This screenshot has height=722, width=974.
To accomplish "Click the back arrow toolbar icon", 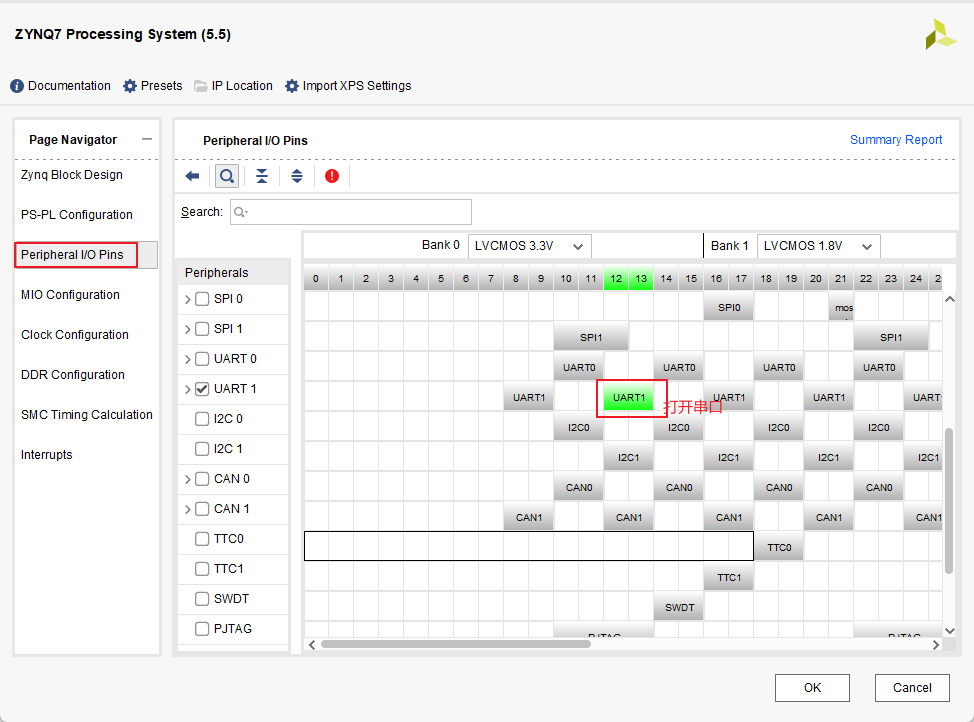I will click(x=192, y=176).
